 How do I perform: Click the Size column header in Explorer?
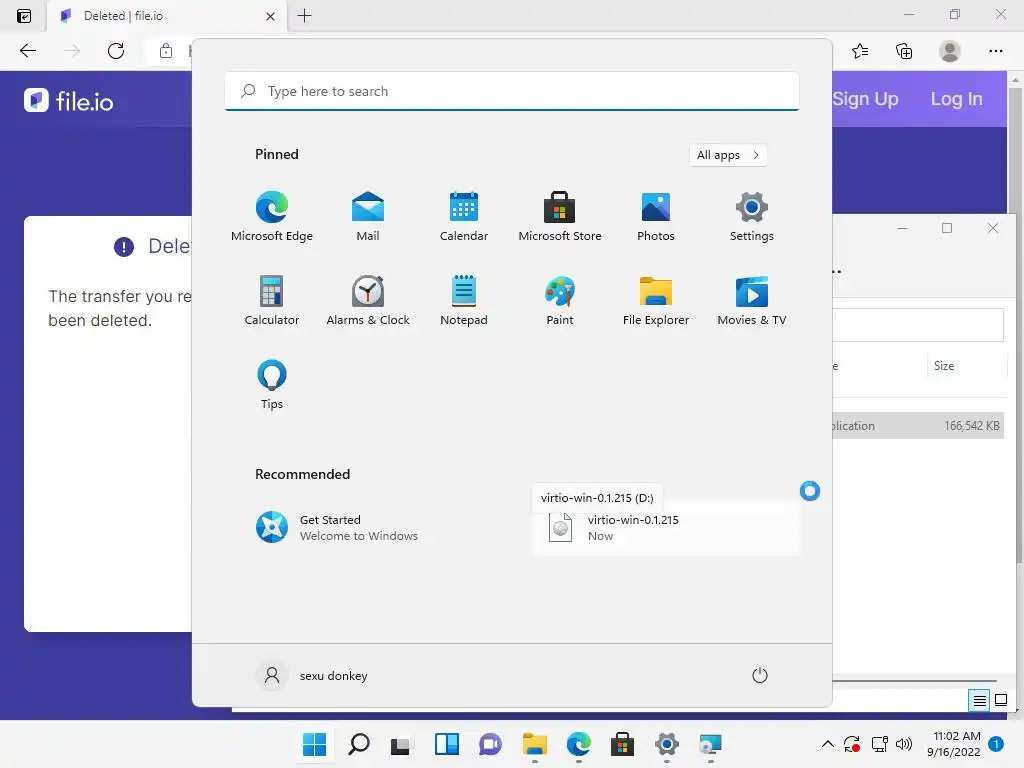pos(965,366)
